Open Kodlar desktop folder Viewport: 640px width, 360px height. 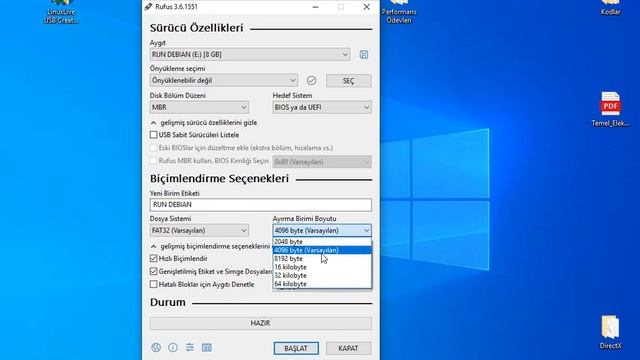(x=610, y=8)
